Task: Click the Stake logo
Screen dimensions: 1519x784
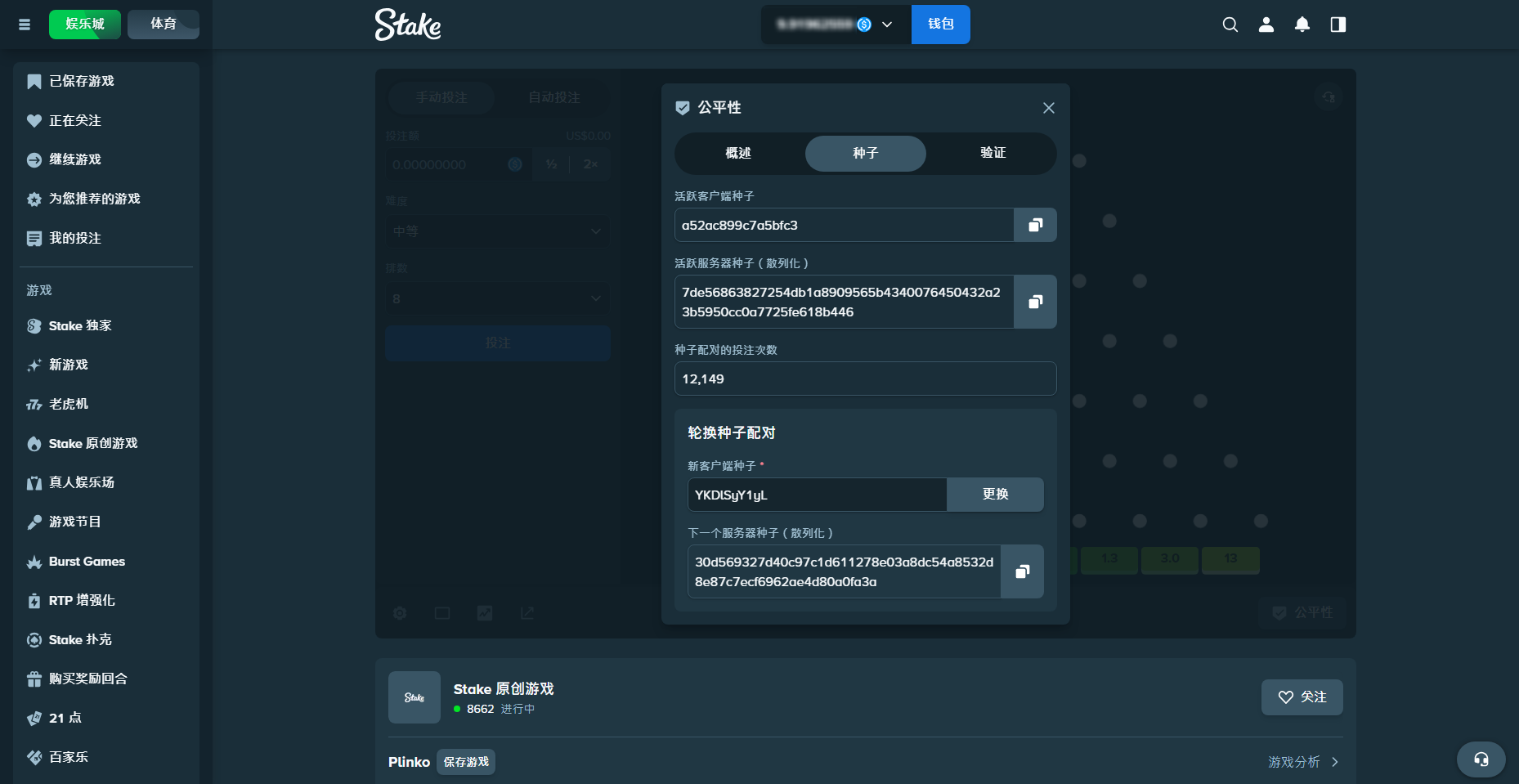Action: pyautogui.click(x=408, y=25)
